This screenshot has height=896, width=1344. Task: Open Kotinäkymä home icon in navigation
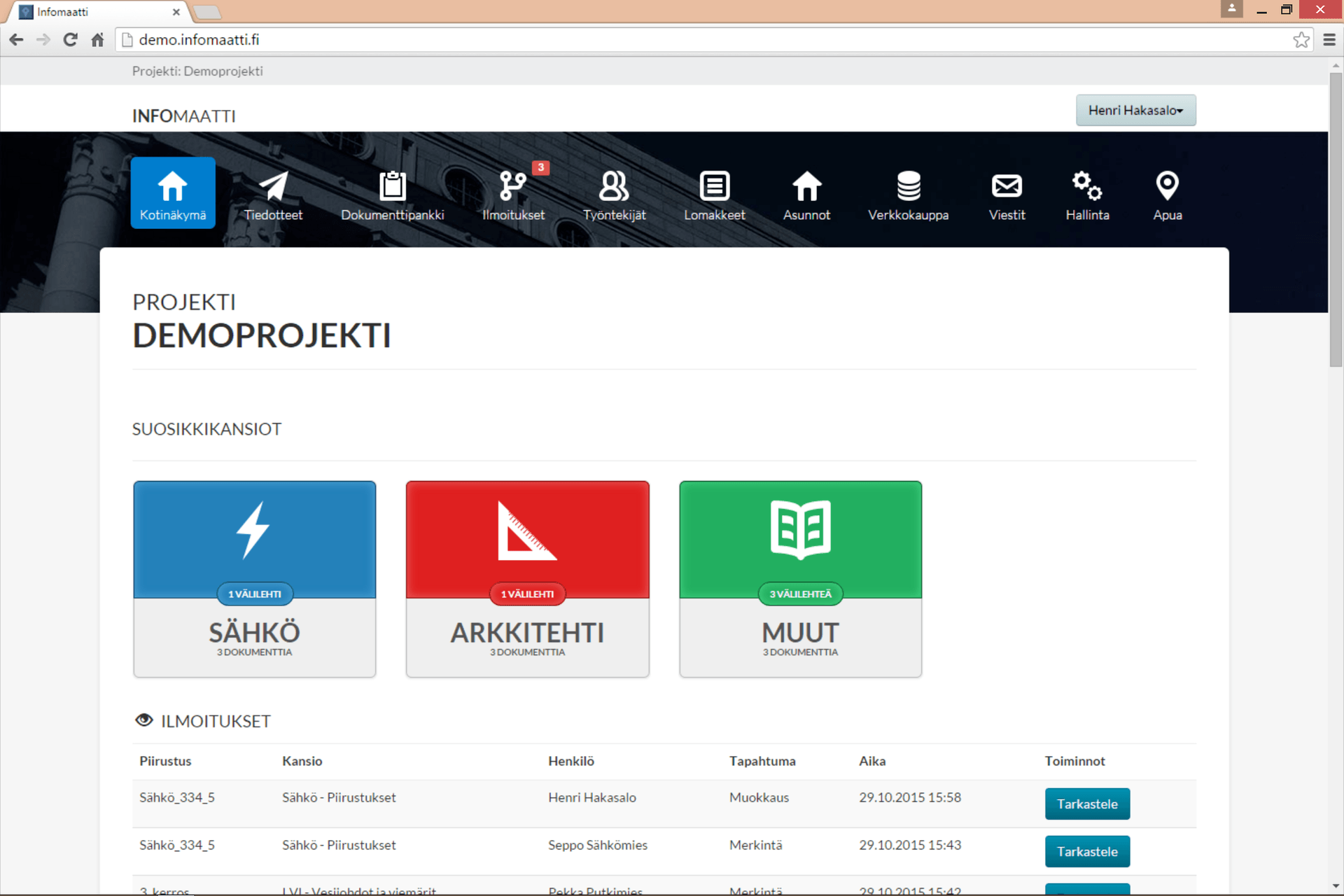172,186
